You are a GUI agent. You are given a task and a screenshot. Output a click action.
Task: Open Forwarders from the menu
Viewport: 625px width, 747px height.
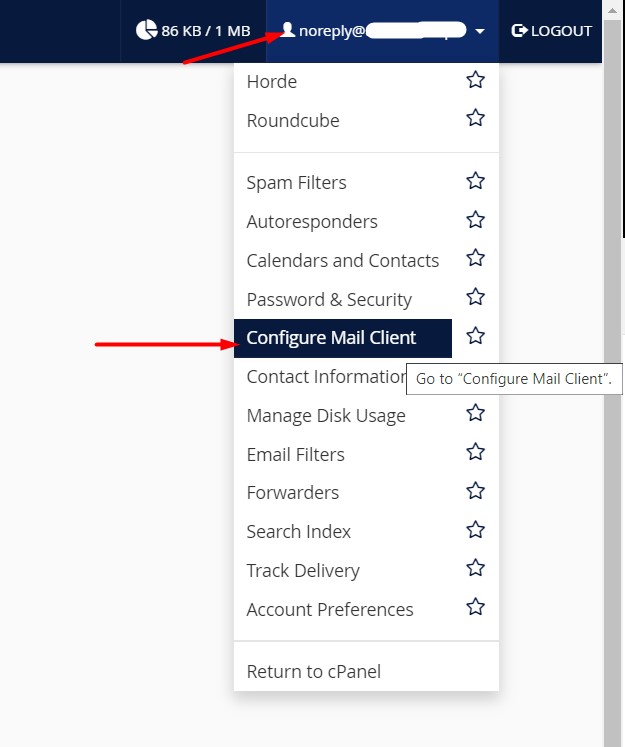click(x=293, y=493)
